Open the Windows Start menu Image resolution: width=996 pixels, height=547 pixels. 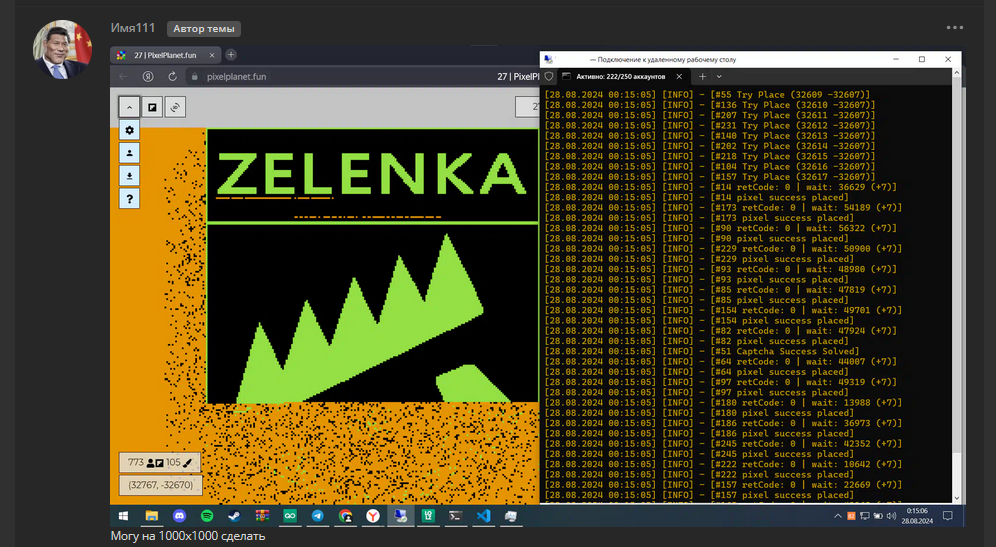click(123, 516)
